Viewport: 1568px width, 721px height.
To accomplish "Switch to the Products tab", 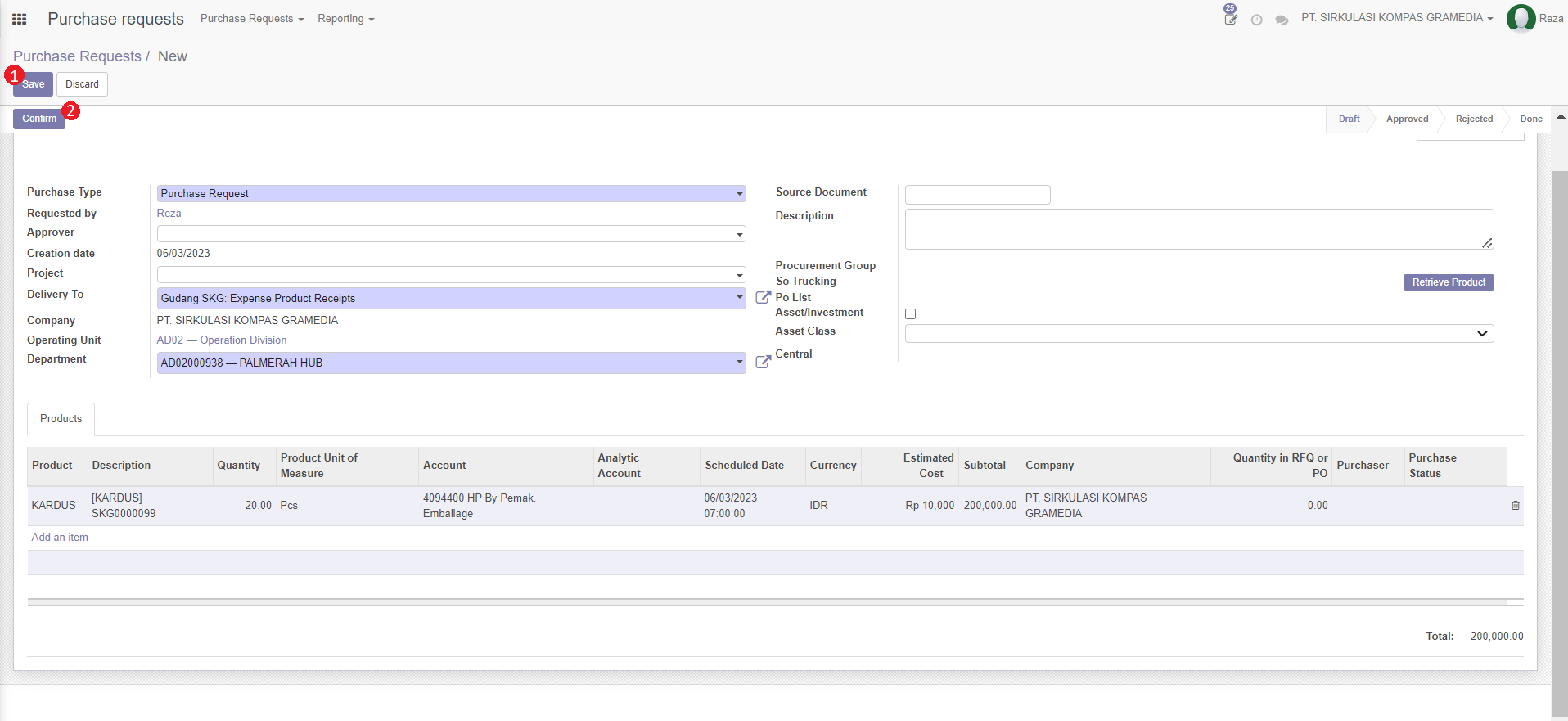I will coord(61,418).
